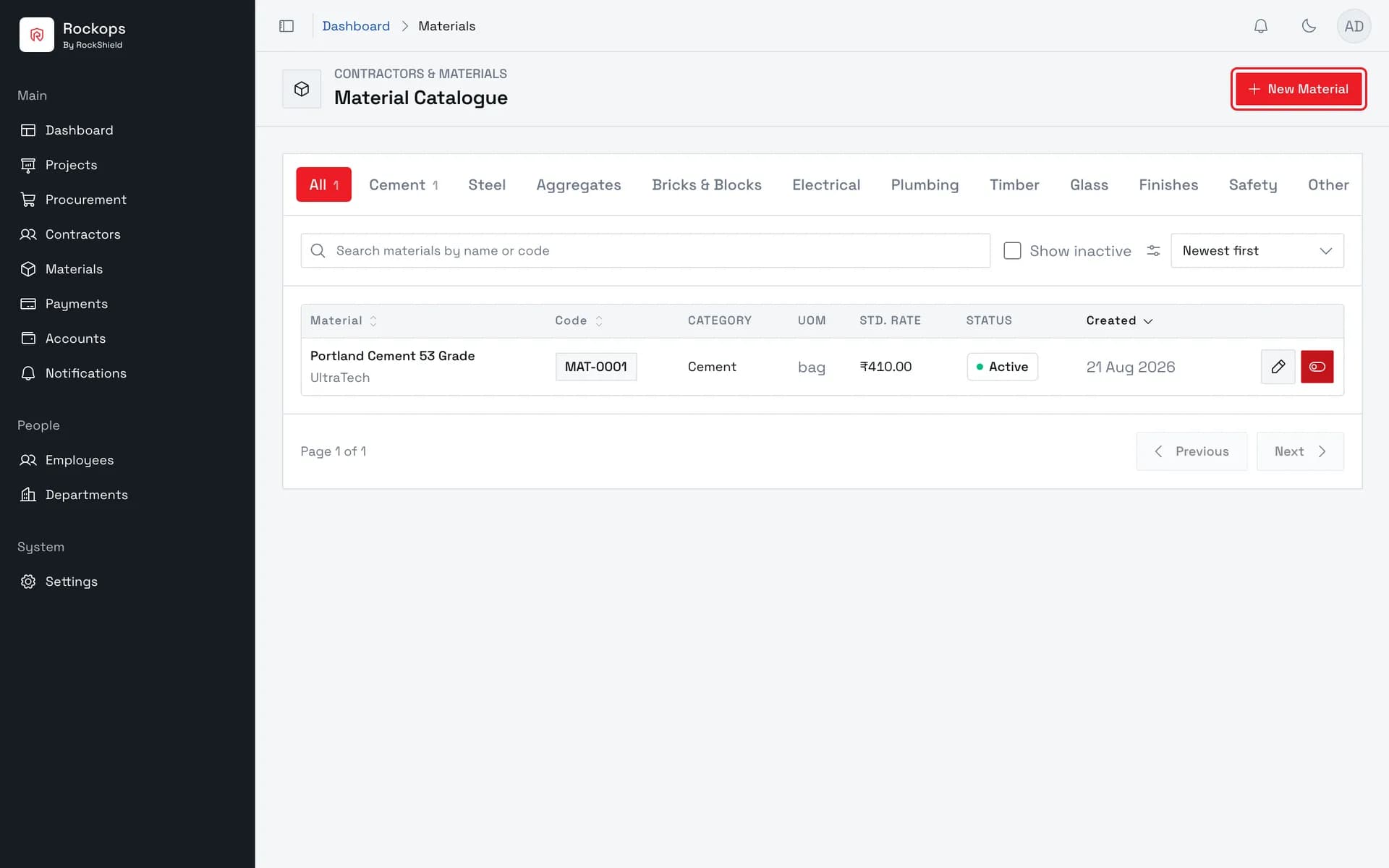The height and width of the screenshot is (868, 1389).
Task: Click the MAT-0001 code badge
Action: (x=596, y=367)
